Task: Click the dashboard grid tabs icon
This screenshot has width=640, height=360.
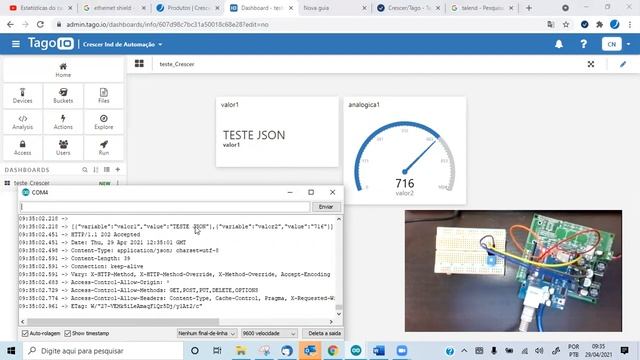Action: [x=139, y=64]
